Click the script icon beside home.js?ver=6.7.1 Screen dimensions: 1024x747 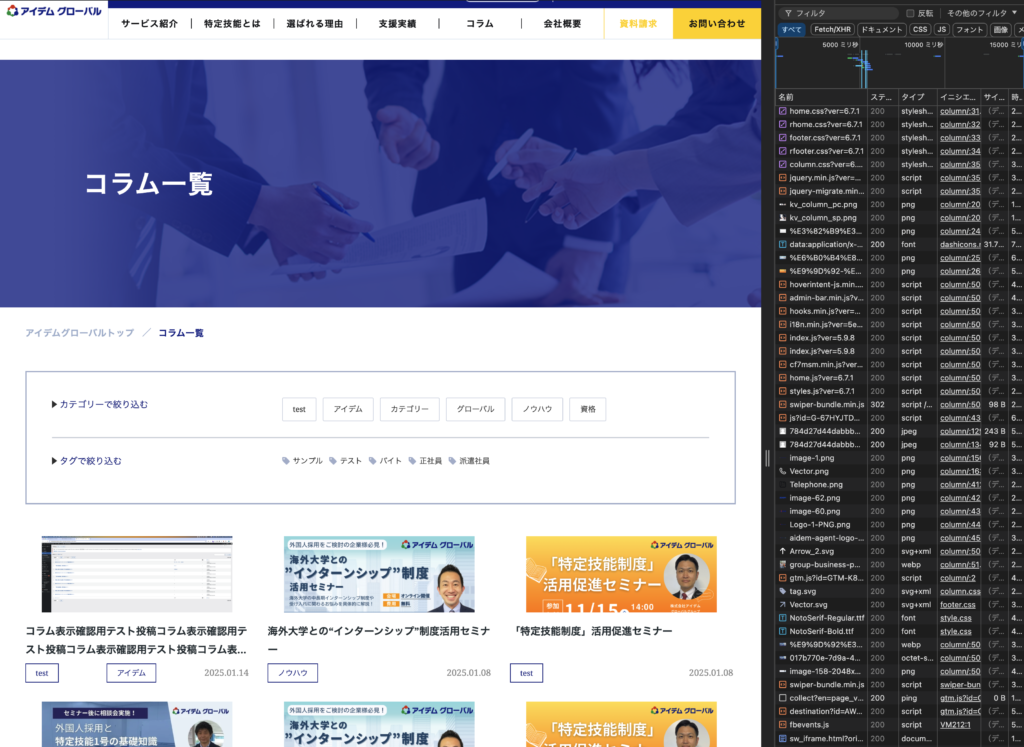(x=782, y=377)
